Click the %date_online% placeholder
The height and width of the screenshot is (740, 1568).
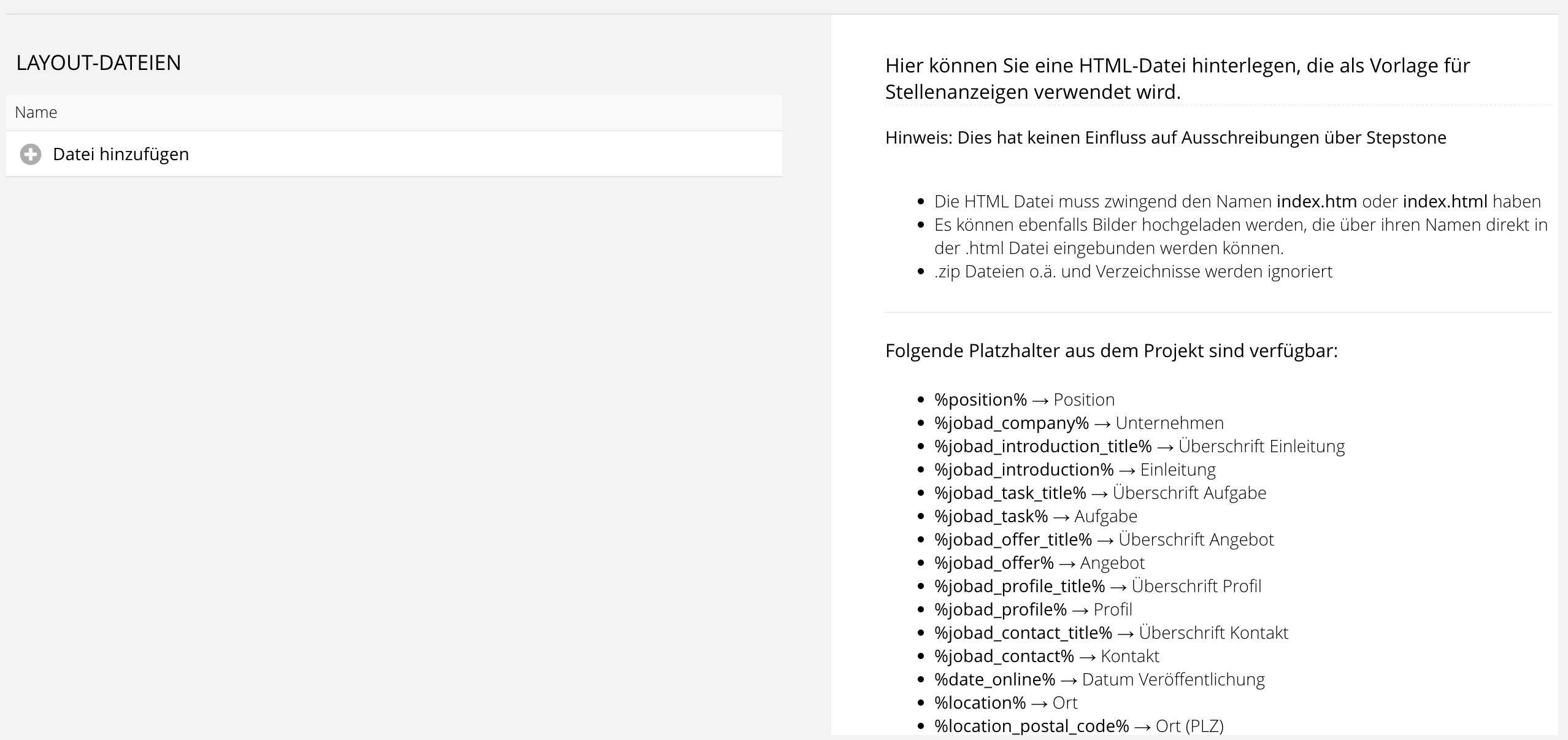994,679
